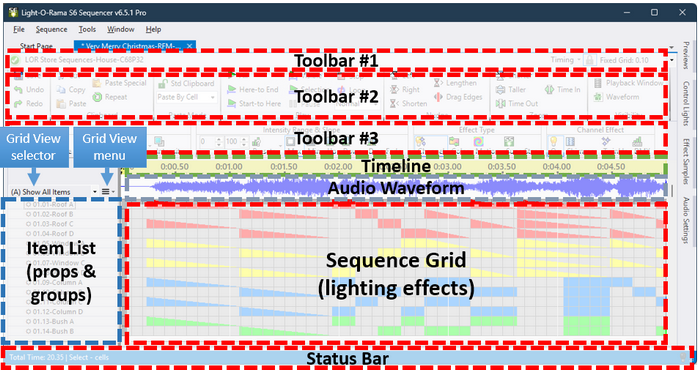Switch to the Start Page tab

(37, 46)
